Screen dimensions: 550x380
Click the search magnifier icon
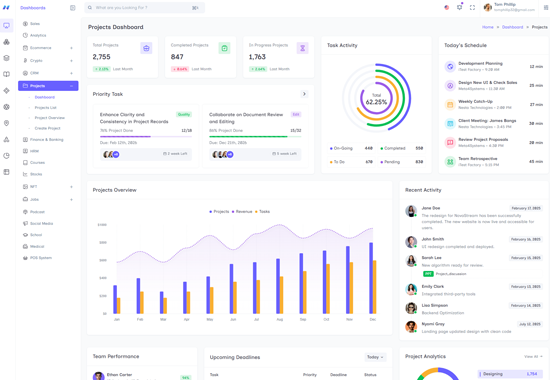[x=90, y=8]
